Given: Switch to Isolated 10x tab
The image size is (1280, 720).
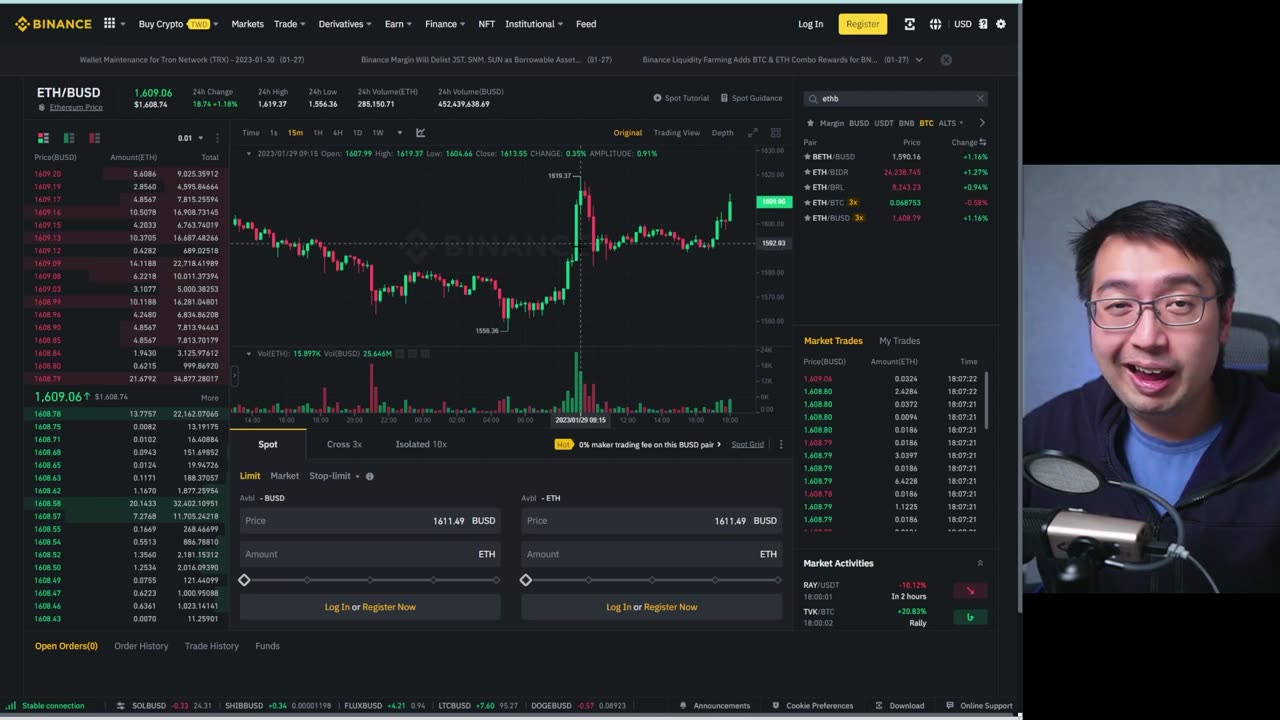Looking at the screenshot, I should [421, 444].
